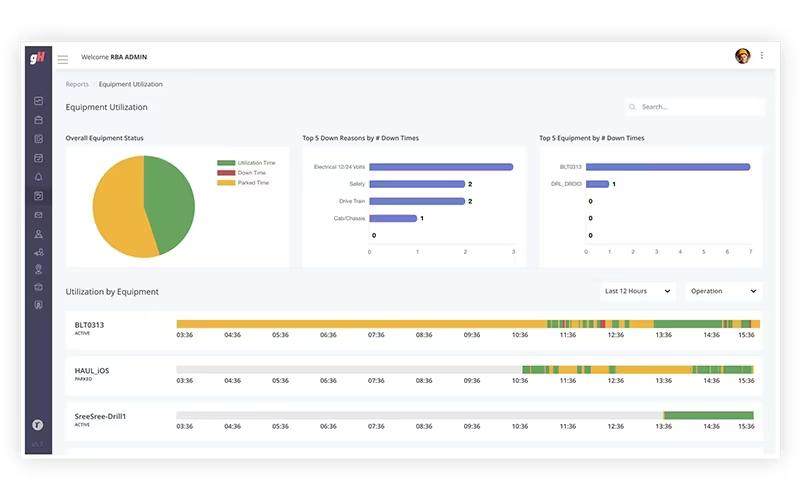Open the megaphone icon in sidebar
The height and width of the screenshot is (500, 800).
pyautogui.click(x=38, y=252)
